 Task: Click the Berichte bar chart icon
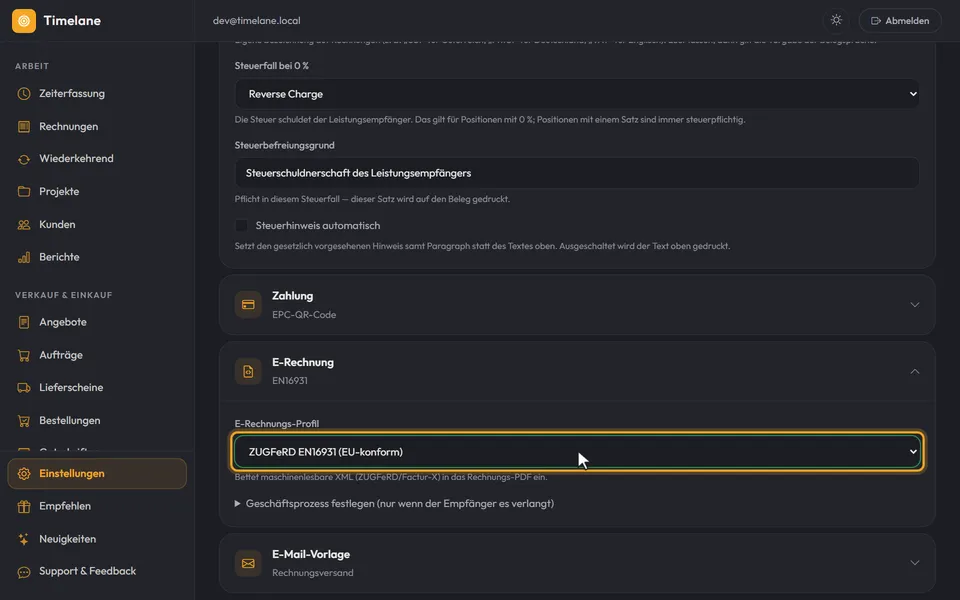coord(24,257)
